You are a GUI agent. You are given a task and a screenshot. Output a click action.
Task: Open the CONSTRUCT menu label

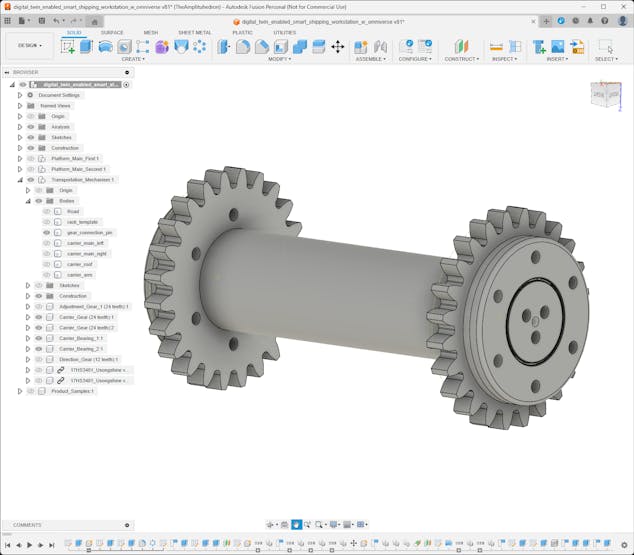pyautogui.click(x=461, y=59)
